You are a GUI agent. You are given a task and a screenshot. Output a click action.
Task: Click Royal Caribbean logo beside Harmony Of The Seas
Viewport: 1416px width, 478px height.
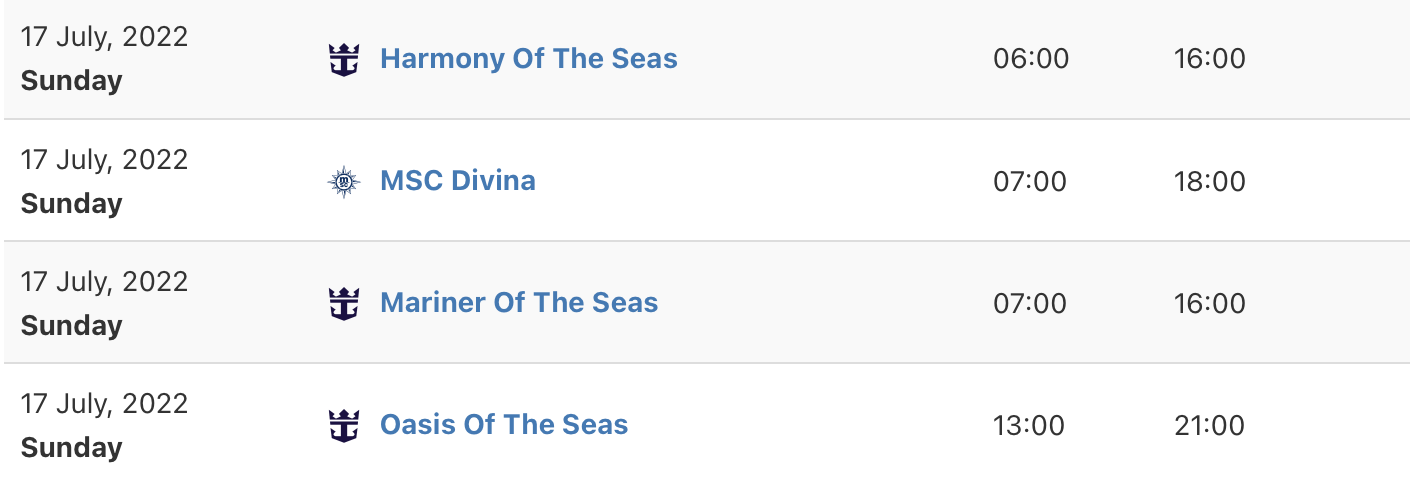point(344,59)
